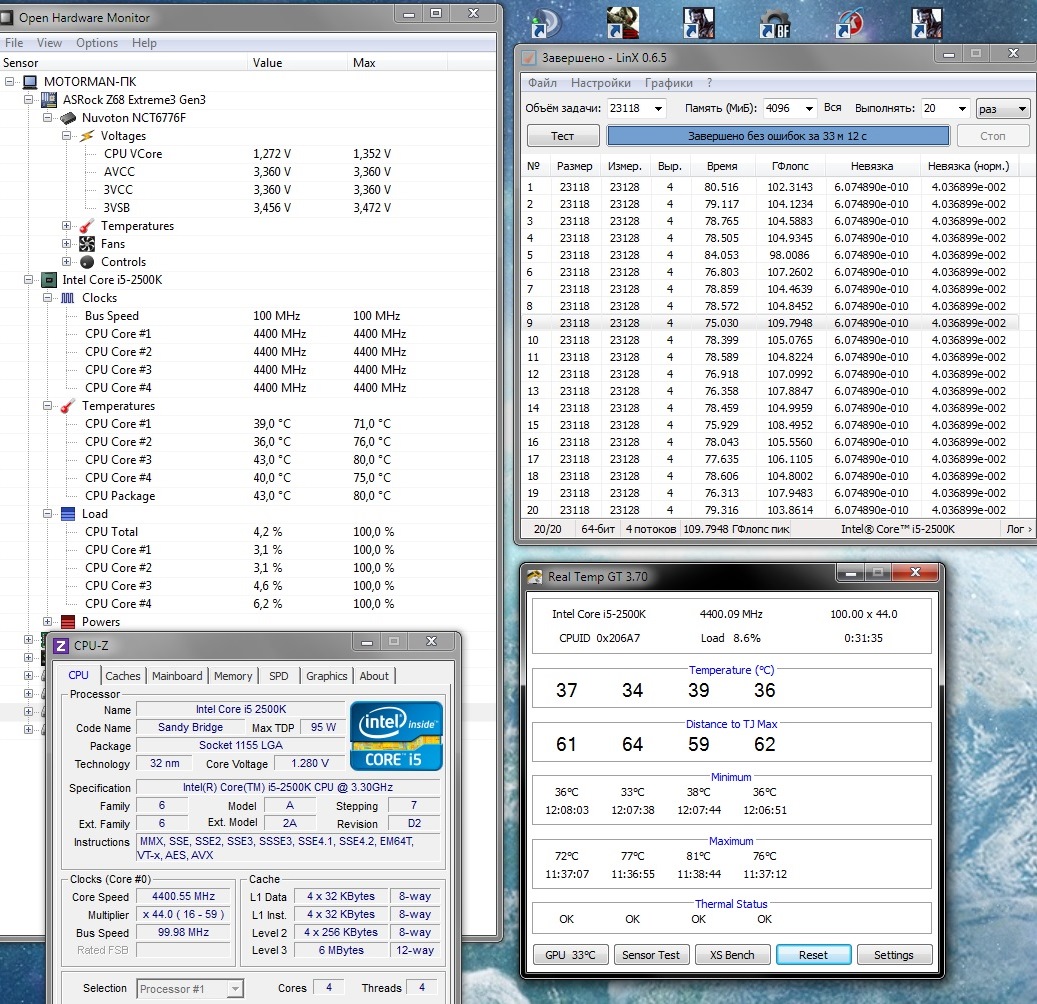Screen dimensions: 1037x1004
Task: Click the red Powers icon
Action: click(67, 622)
